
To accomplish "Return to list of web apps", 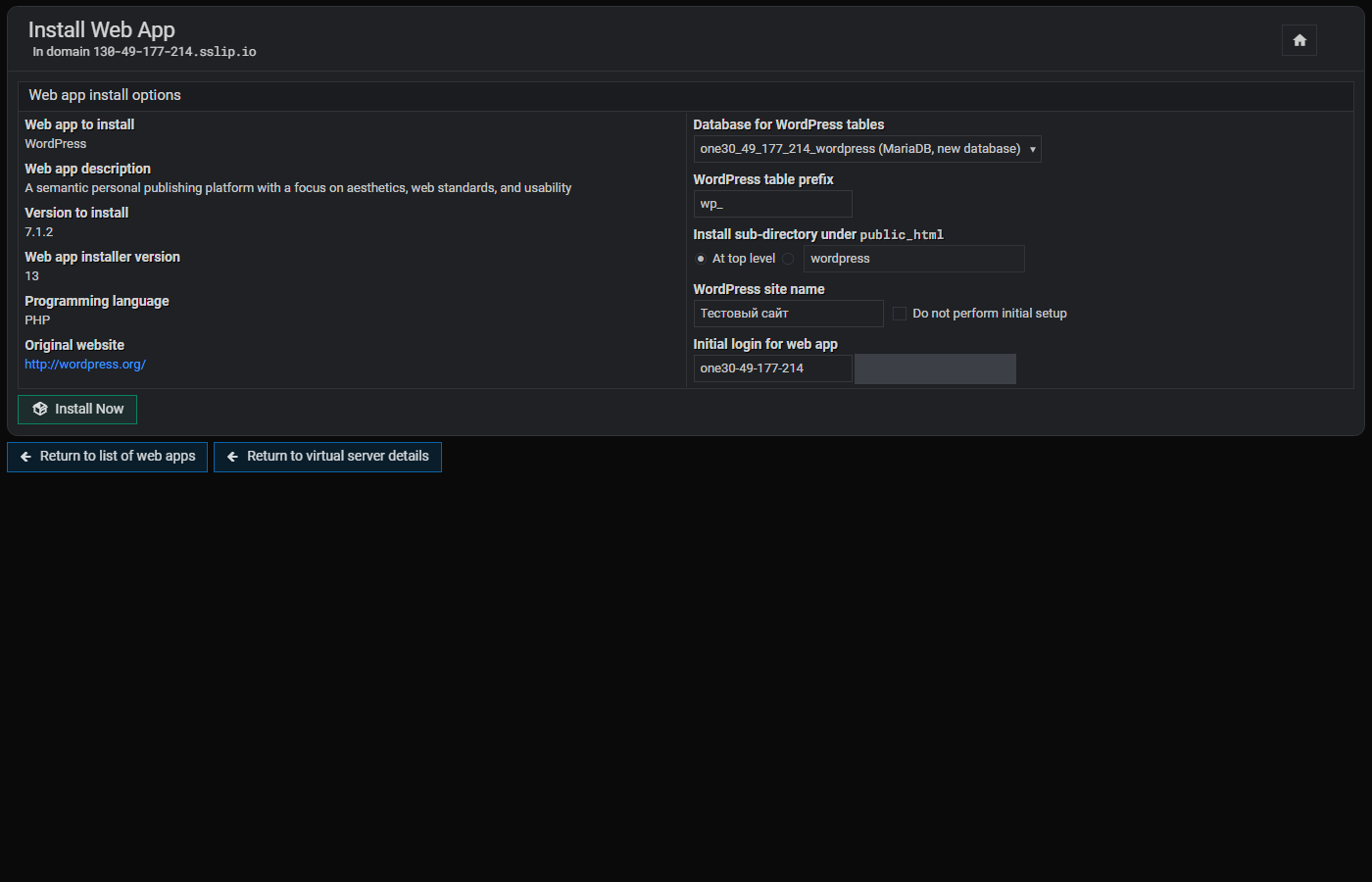I will (108, 457).
